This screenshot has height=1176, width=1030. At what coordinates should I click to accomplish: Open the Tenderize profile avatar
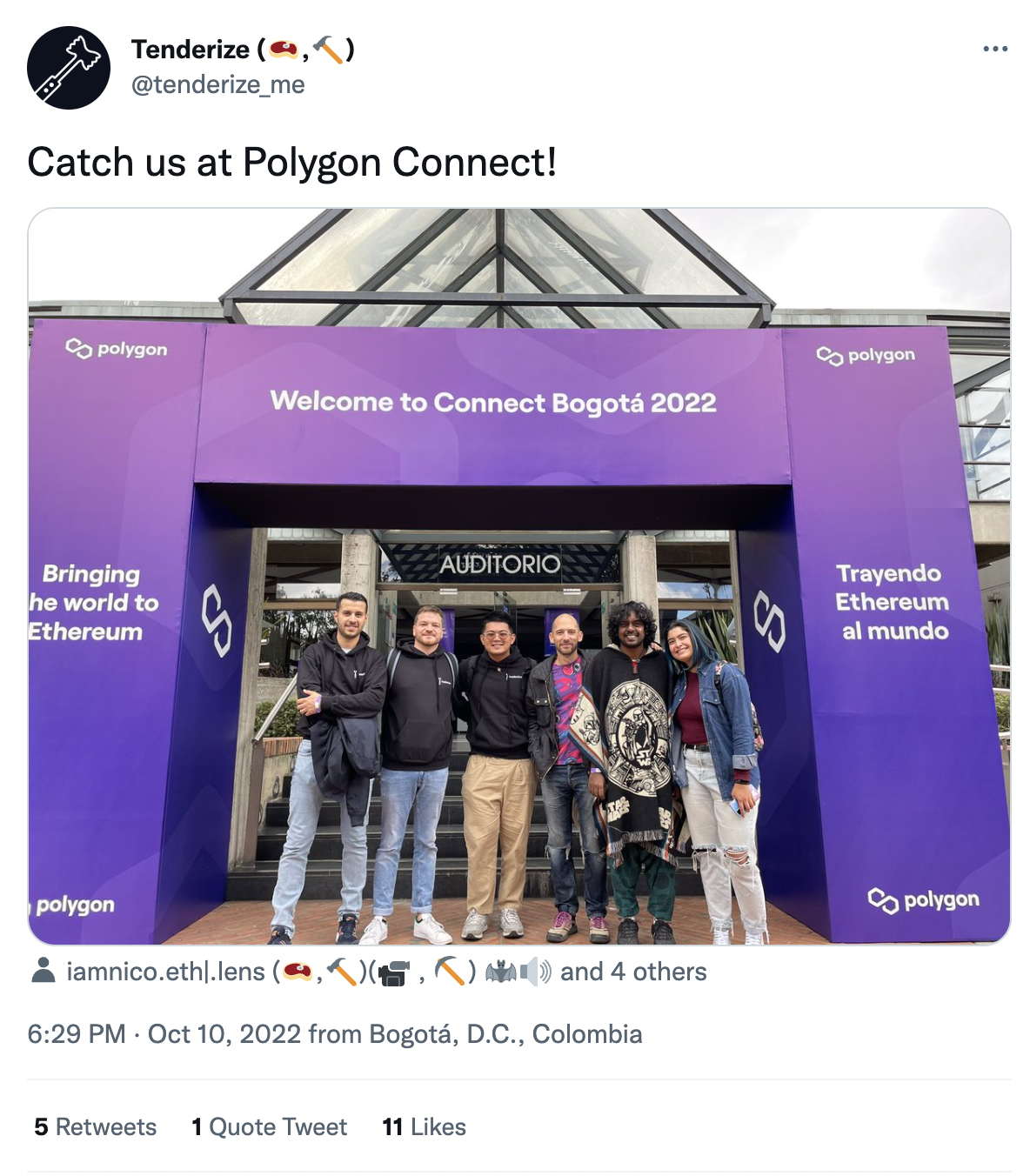tap(69, 67)
